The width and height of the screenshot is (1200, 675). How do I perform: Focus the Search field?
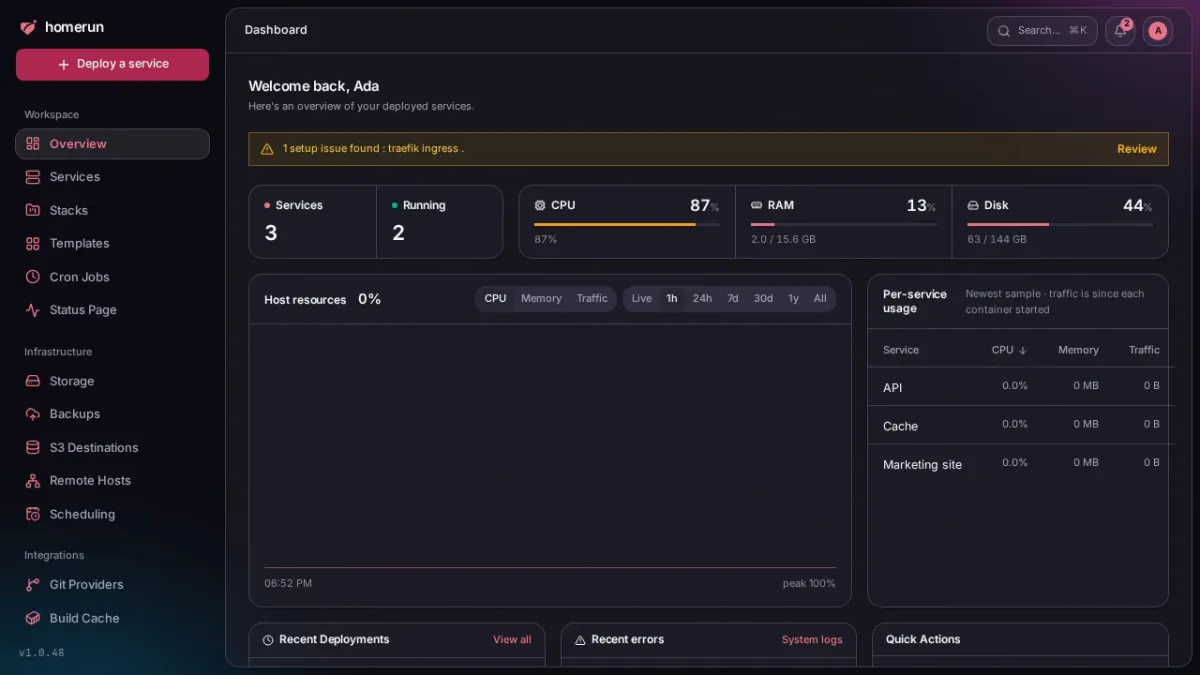[1042, 31]
